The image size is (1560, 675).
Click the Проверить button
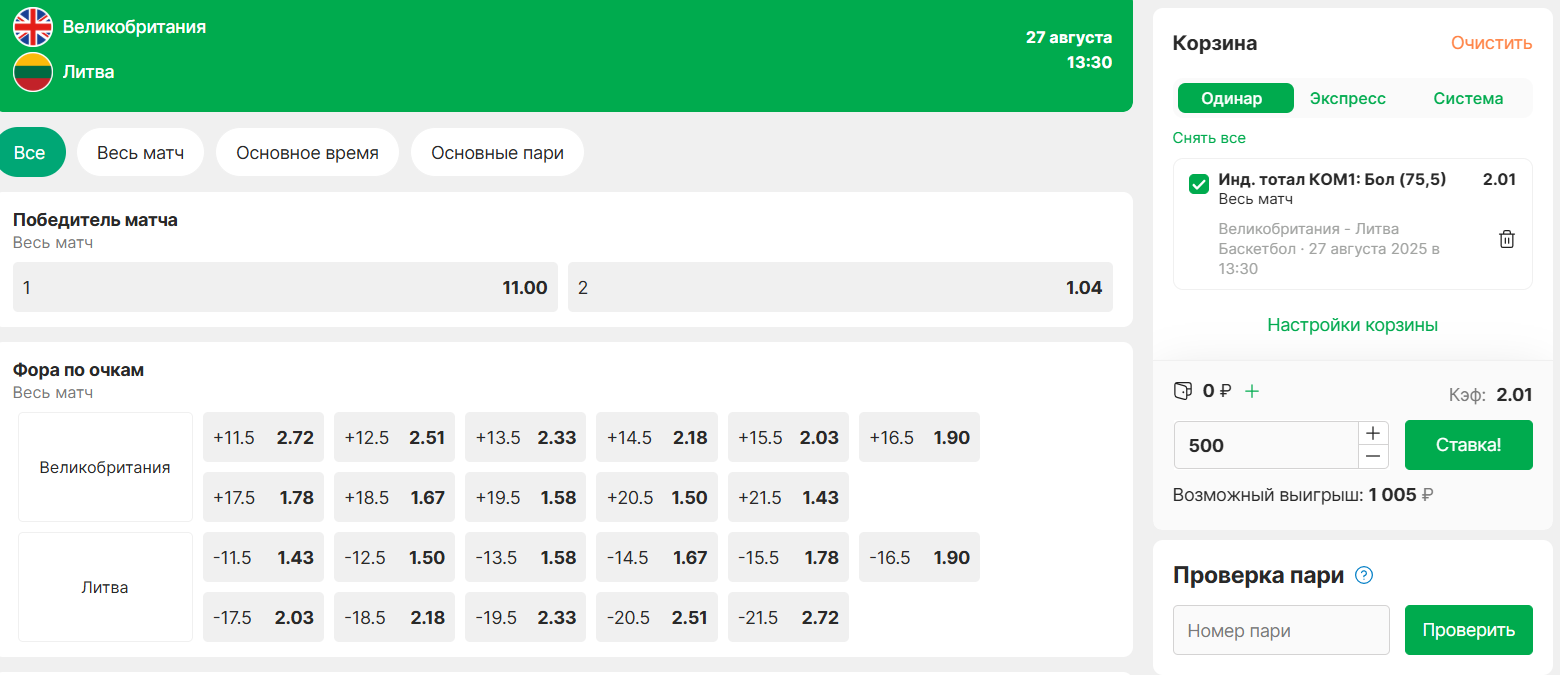[x=1469, y=630]
